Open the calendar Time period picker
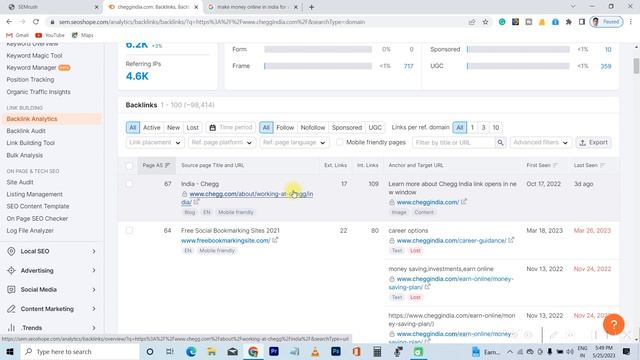 (x=231, y=127)
